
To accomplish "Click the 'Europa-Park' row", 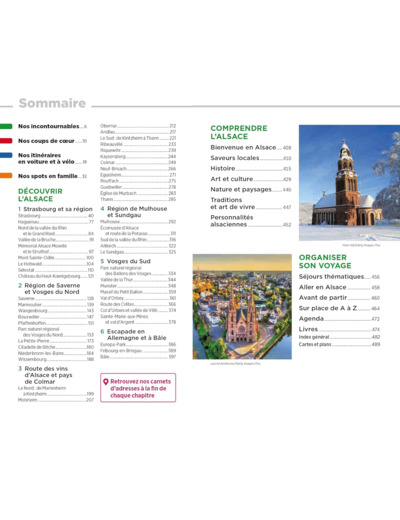I will click(x=138, y=344).
